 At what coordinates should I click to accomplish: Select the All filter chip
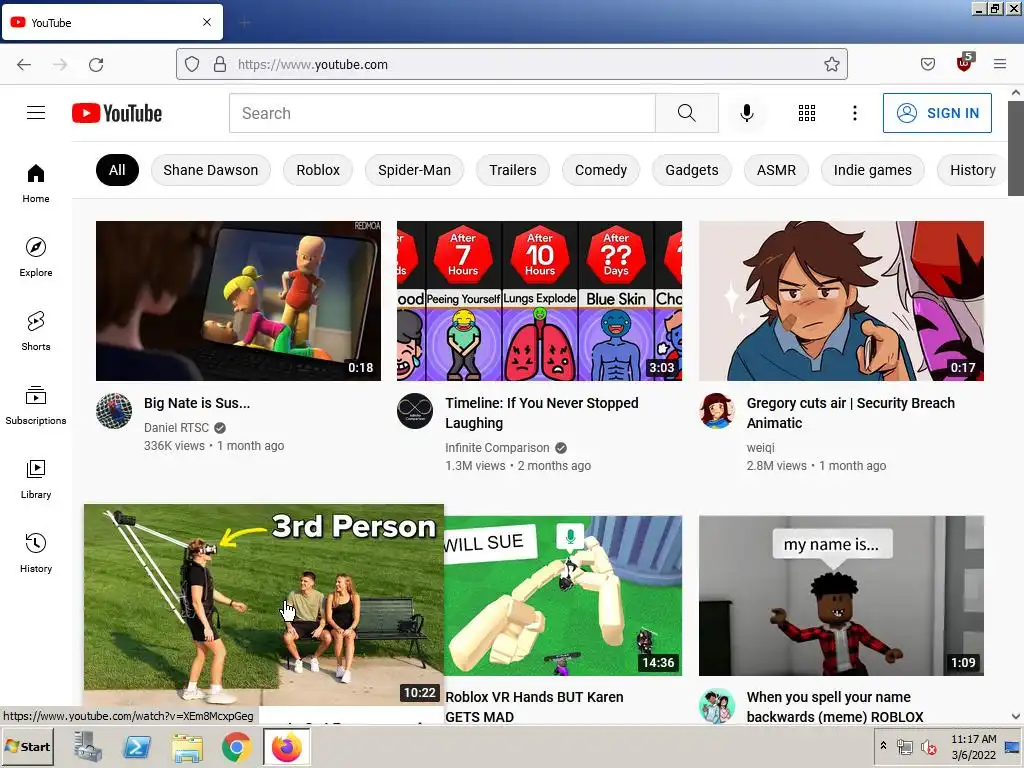pos(117,170)
